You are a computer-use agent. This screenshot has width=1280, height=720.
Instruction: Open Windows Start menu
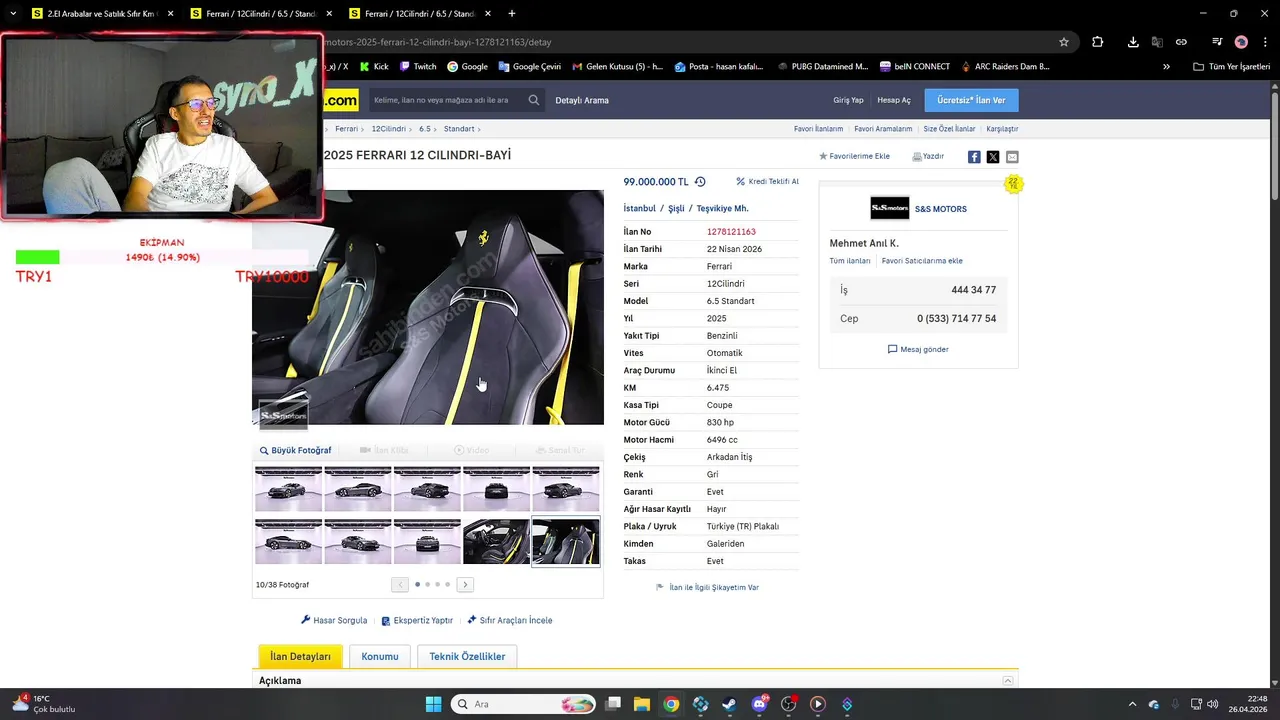pos(433,704)
